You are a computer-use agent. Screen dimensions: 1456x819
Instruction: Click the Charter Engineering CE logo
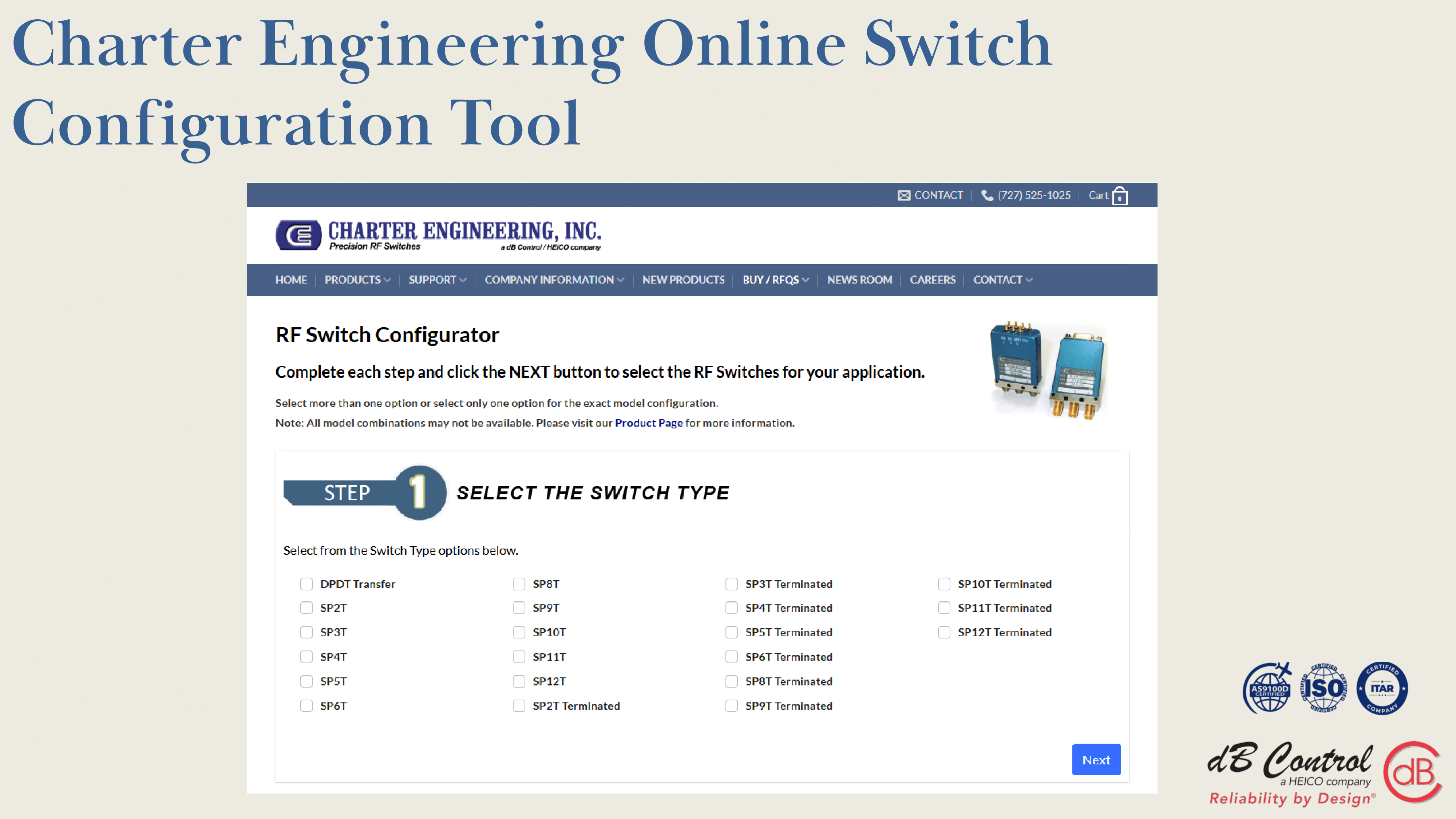click(x=298, y=234)
